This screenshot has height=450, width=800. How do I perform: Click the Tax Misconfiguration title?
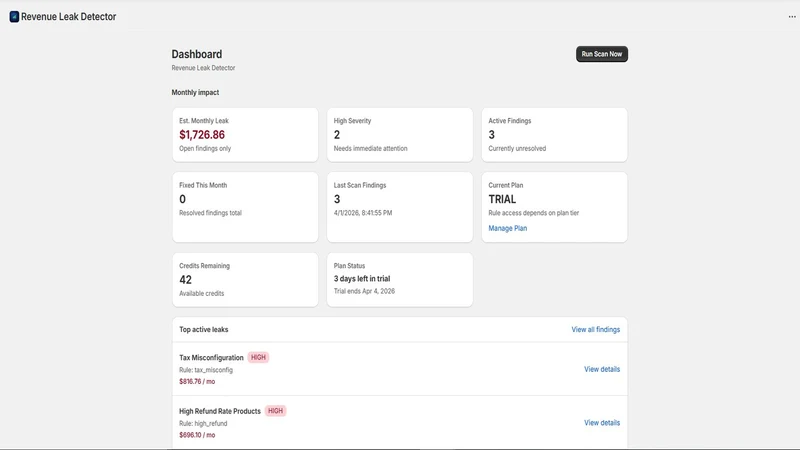[x=211, y=358]
